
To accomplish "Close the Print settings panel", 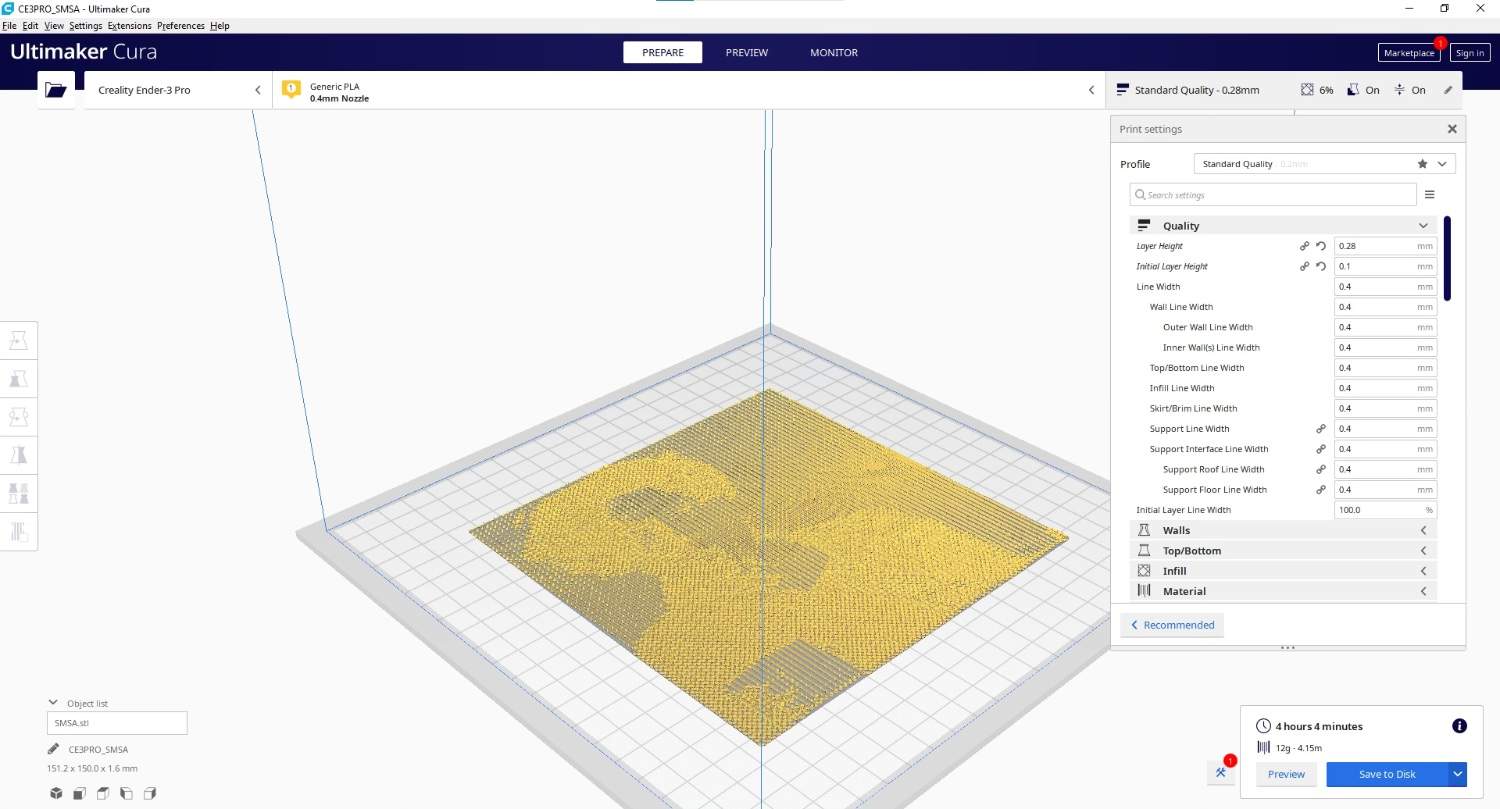I will click(1452, 129).
